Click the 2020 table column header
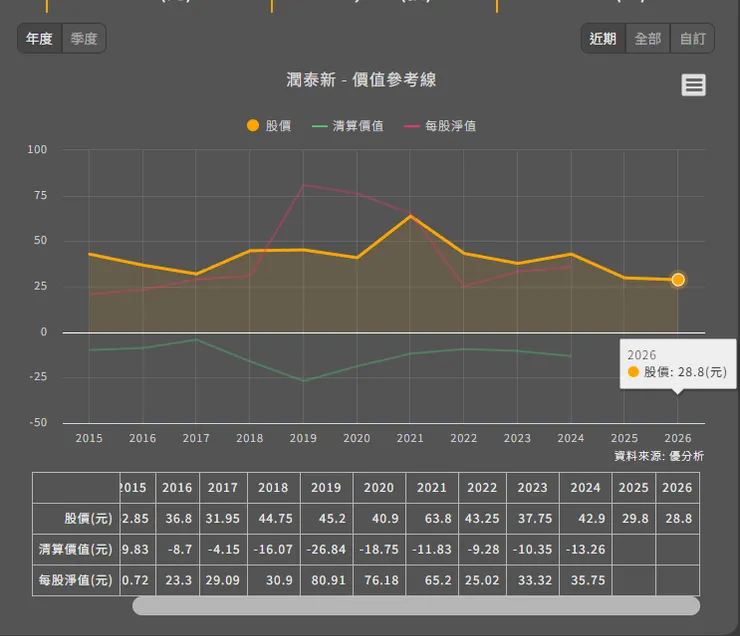Image resolution: width=740 pixels, height=636 pixels. 379,487
